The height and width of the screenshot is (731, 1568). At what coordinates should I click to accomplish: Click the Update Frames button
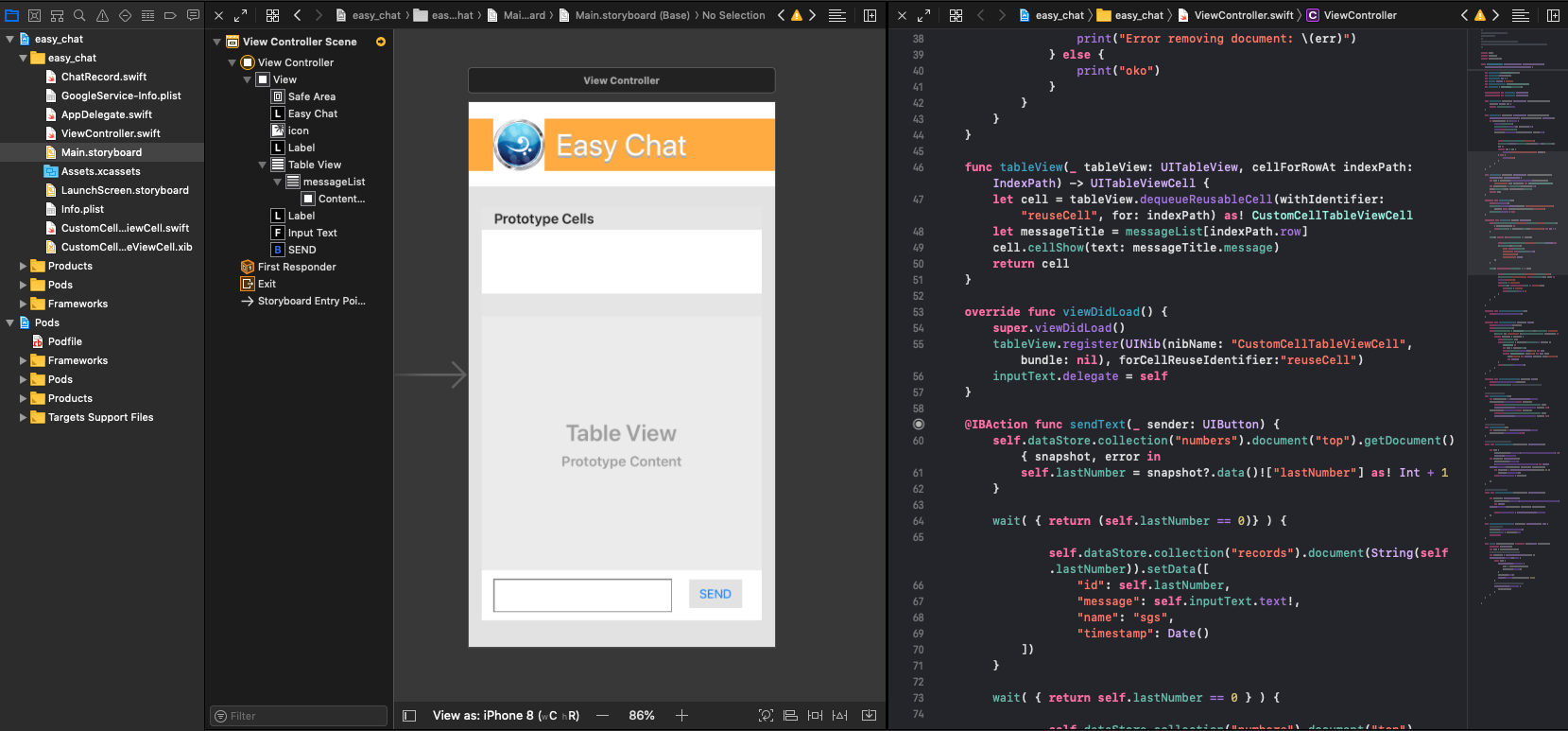(x=766, y=716)
